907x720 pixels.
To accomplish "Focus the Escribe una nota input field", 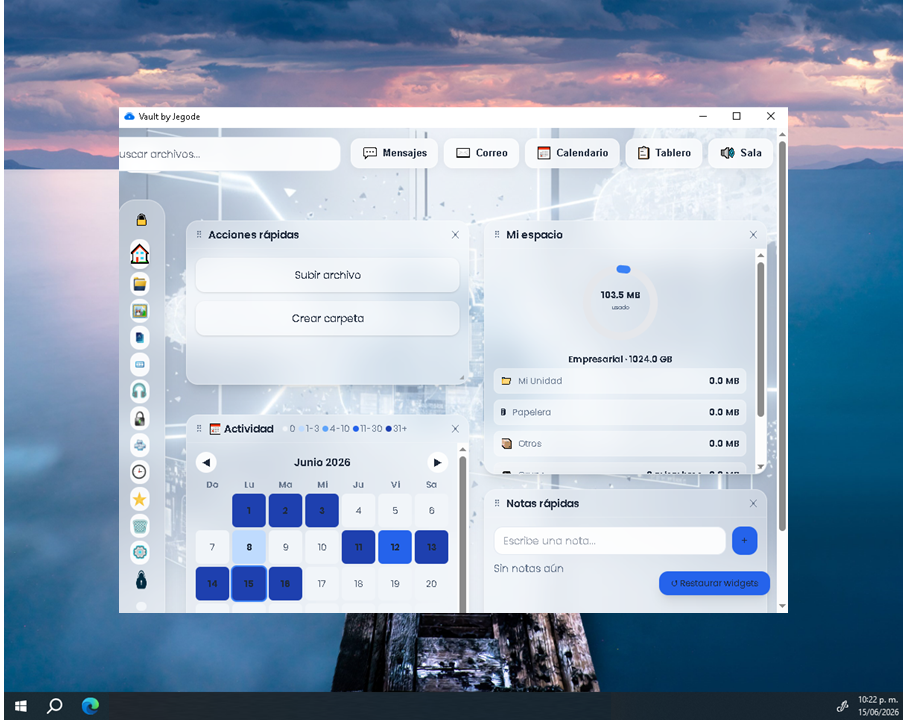I will (x=610, y=541).
